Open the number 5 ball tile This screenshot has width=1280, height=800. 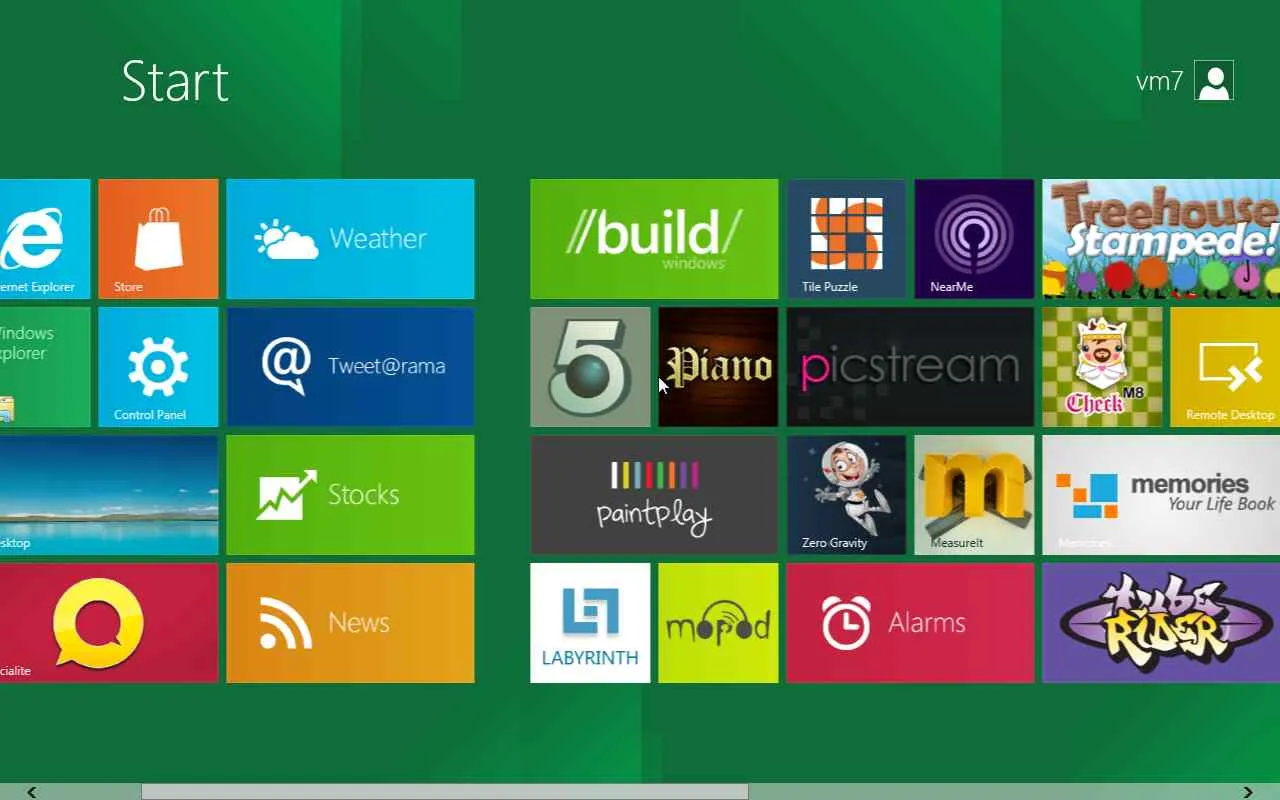pos(590,367)
